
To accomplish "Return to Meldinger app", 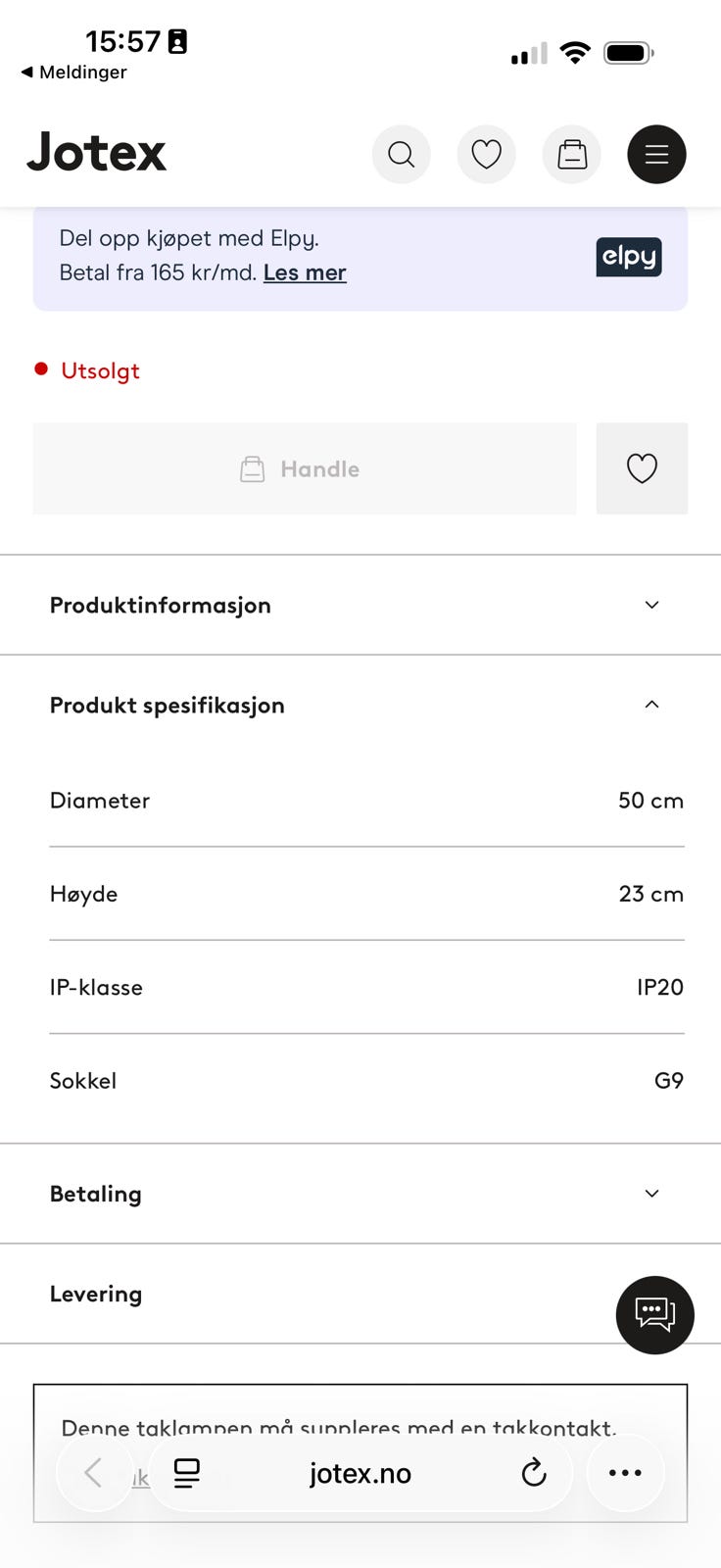I will [x=74, y=73].
